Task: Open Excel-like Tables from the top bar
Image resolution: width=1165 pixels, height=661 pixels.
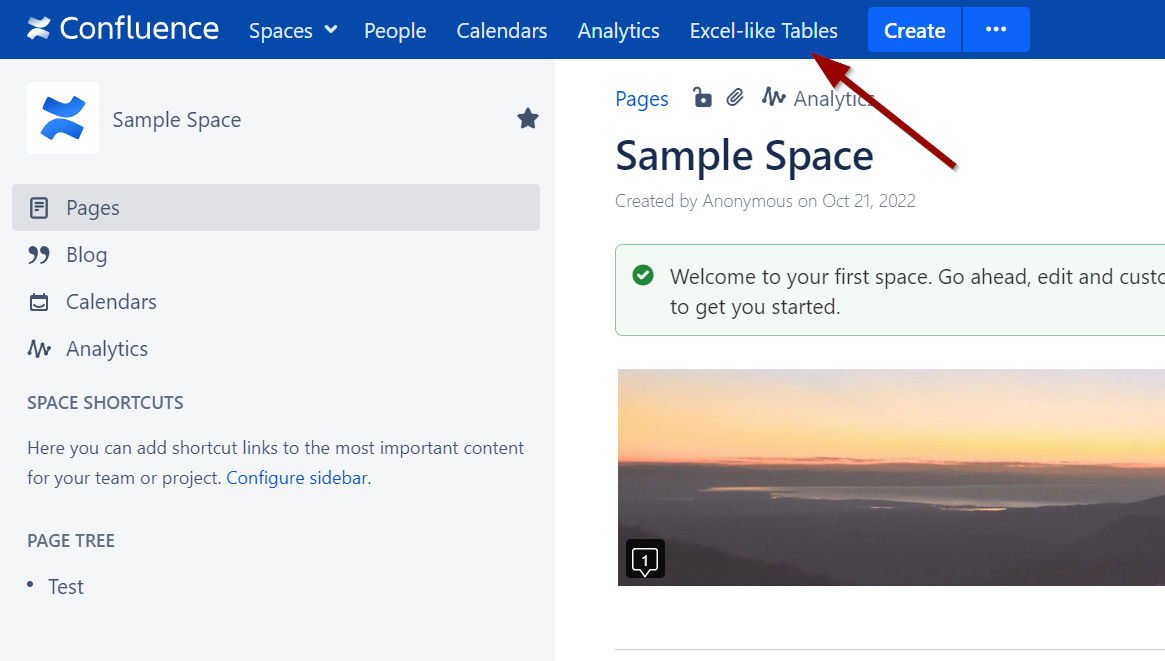Action: pyautogui.click(x=763, y=30)
